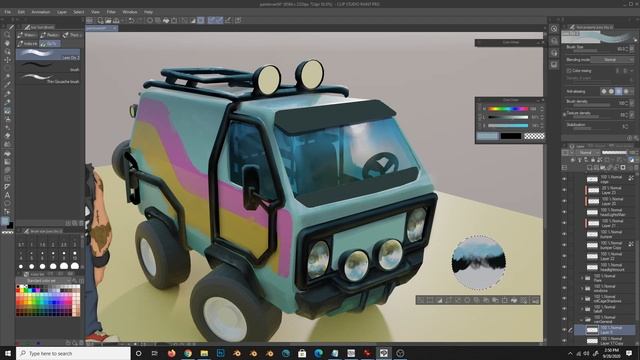The height and width of the screenshot is (360, 640).
Task: Click the wrench icon below tool properties
Action: 636,138
